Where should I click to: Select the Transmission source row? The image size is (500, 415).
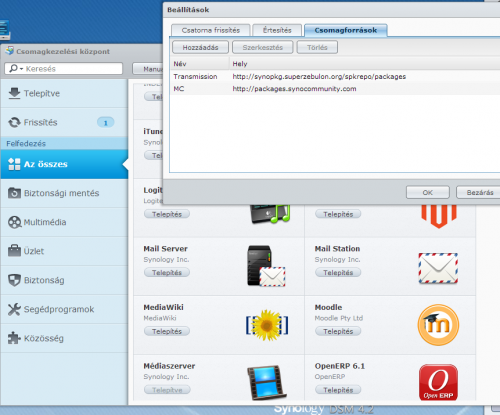(335, 77)
